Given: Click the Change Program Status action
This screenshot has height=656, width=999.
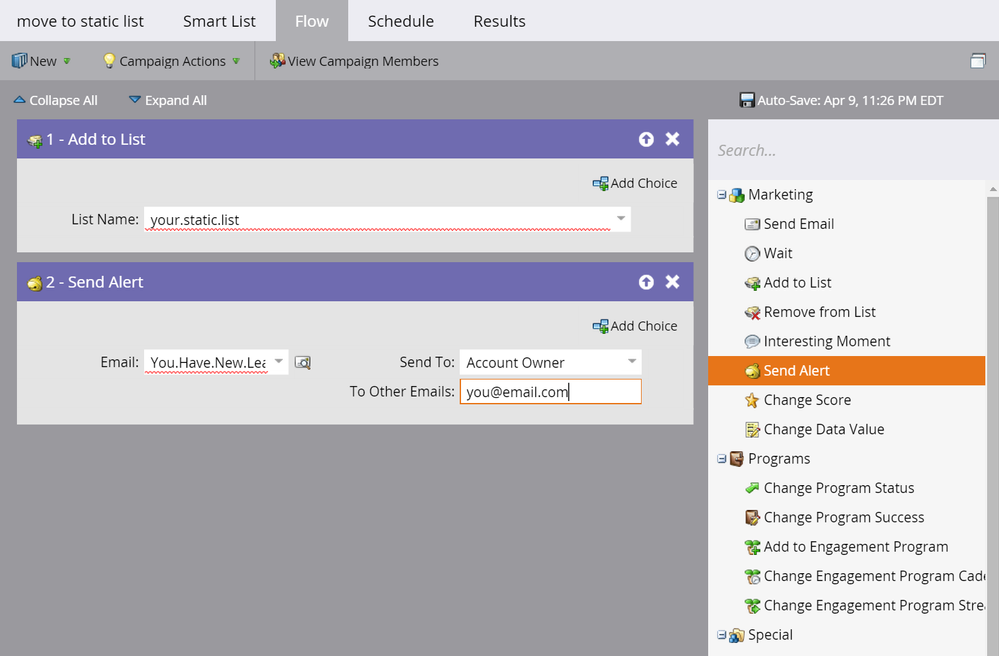Looking at the screenshot, I should pos(838,488).
